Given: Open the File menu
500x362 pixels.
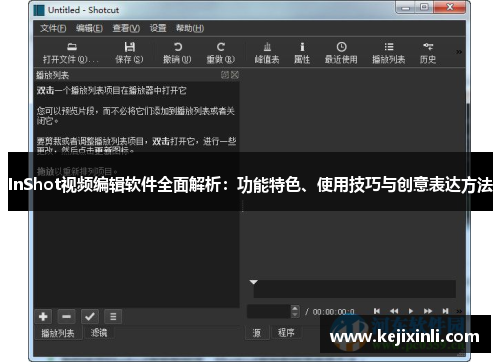Looking at the screenshot, I should point(53,28).
